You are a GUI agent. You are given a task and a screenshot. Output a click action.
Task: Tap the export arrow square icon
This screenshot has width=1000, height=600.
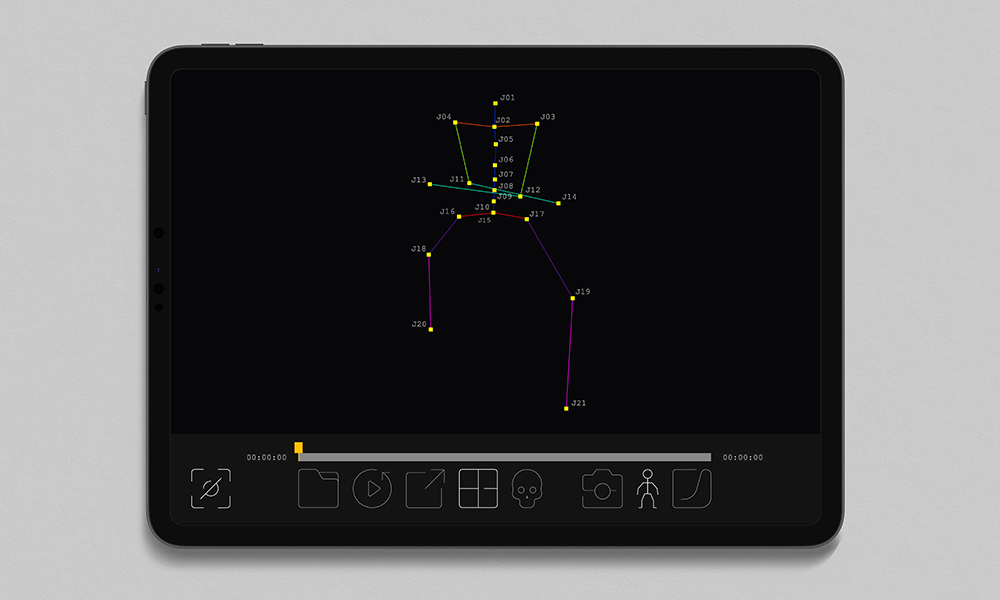click(x=425, y=488)
